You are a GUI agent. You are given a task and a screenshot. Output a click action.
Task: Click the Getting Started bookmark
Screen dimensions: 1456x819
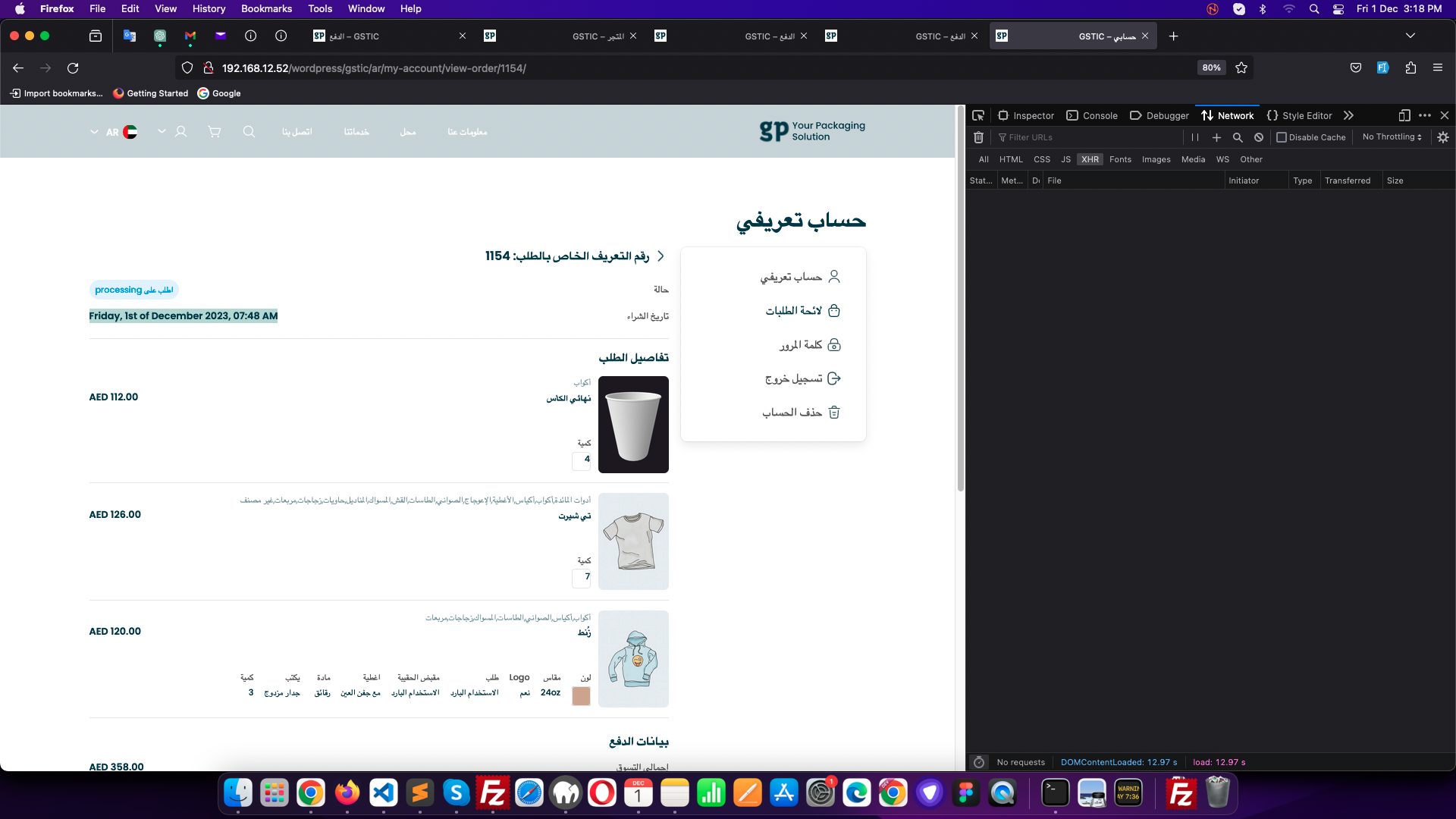pyautogui.click(x=150, y=93)
